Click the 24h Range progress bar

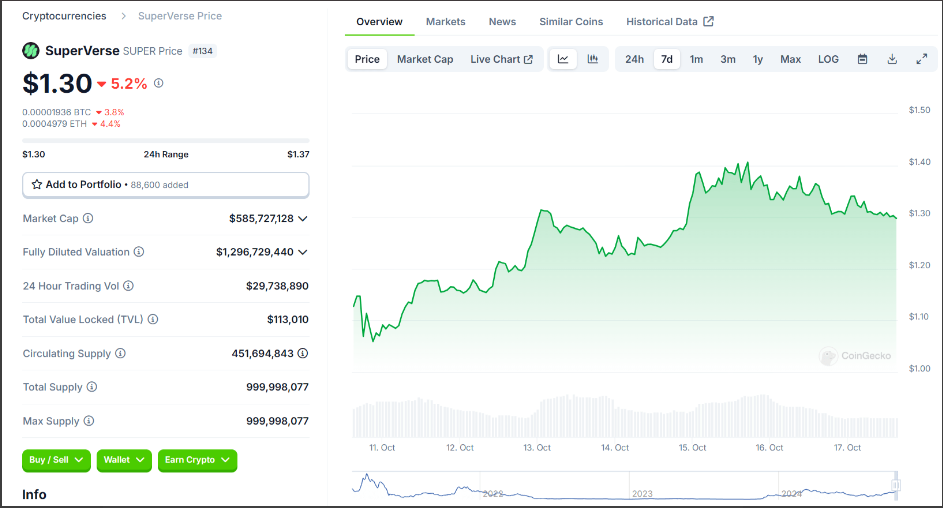(x=166, y=141)
